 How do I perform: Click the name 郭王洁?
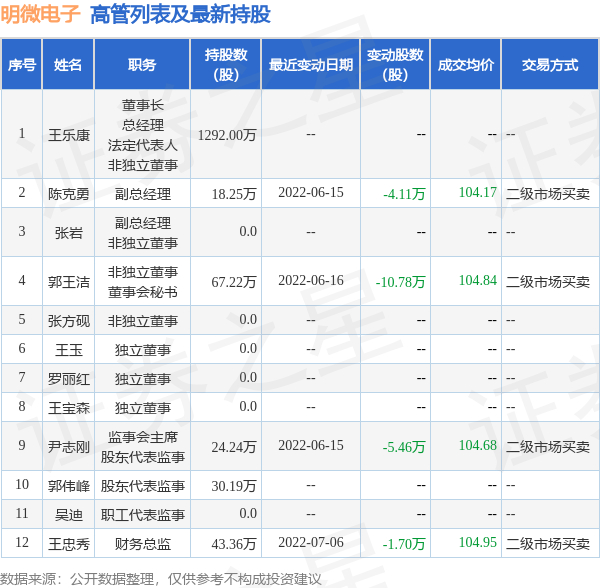coord(68,282)
